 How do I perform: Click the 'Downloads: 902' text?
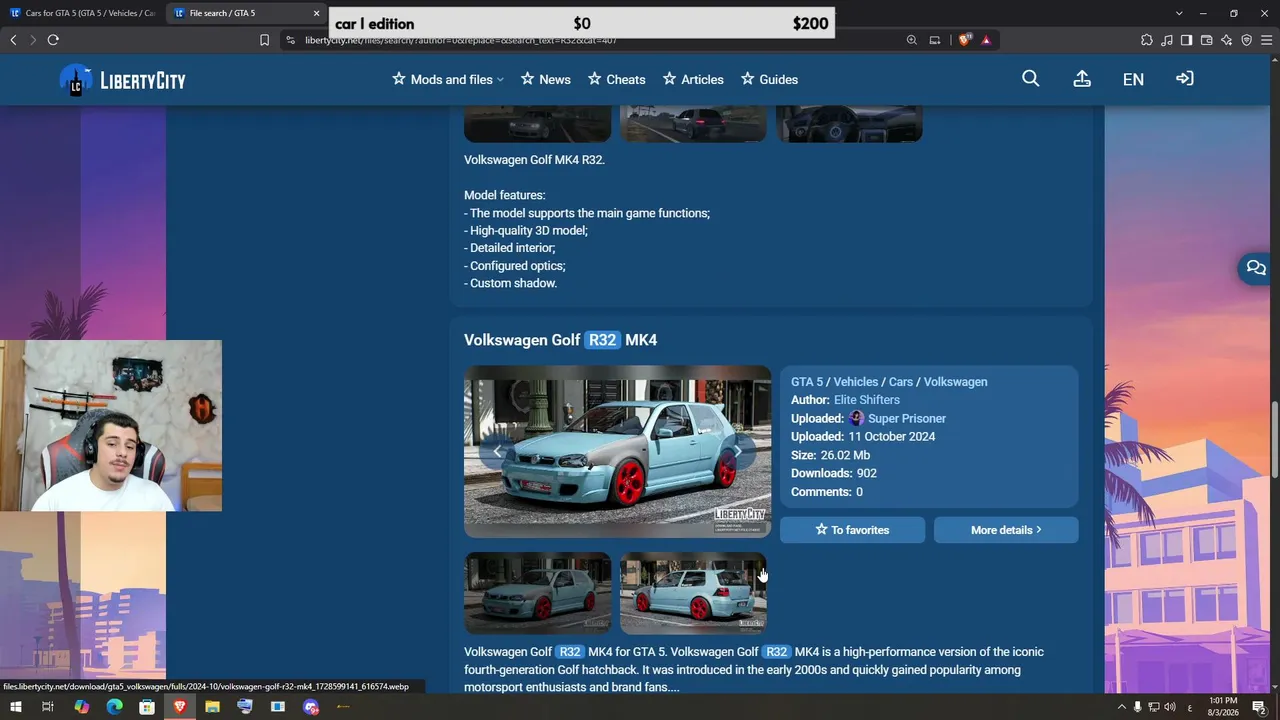[834, 473]
